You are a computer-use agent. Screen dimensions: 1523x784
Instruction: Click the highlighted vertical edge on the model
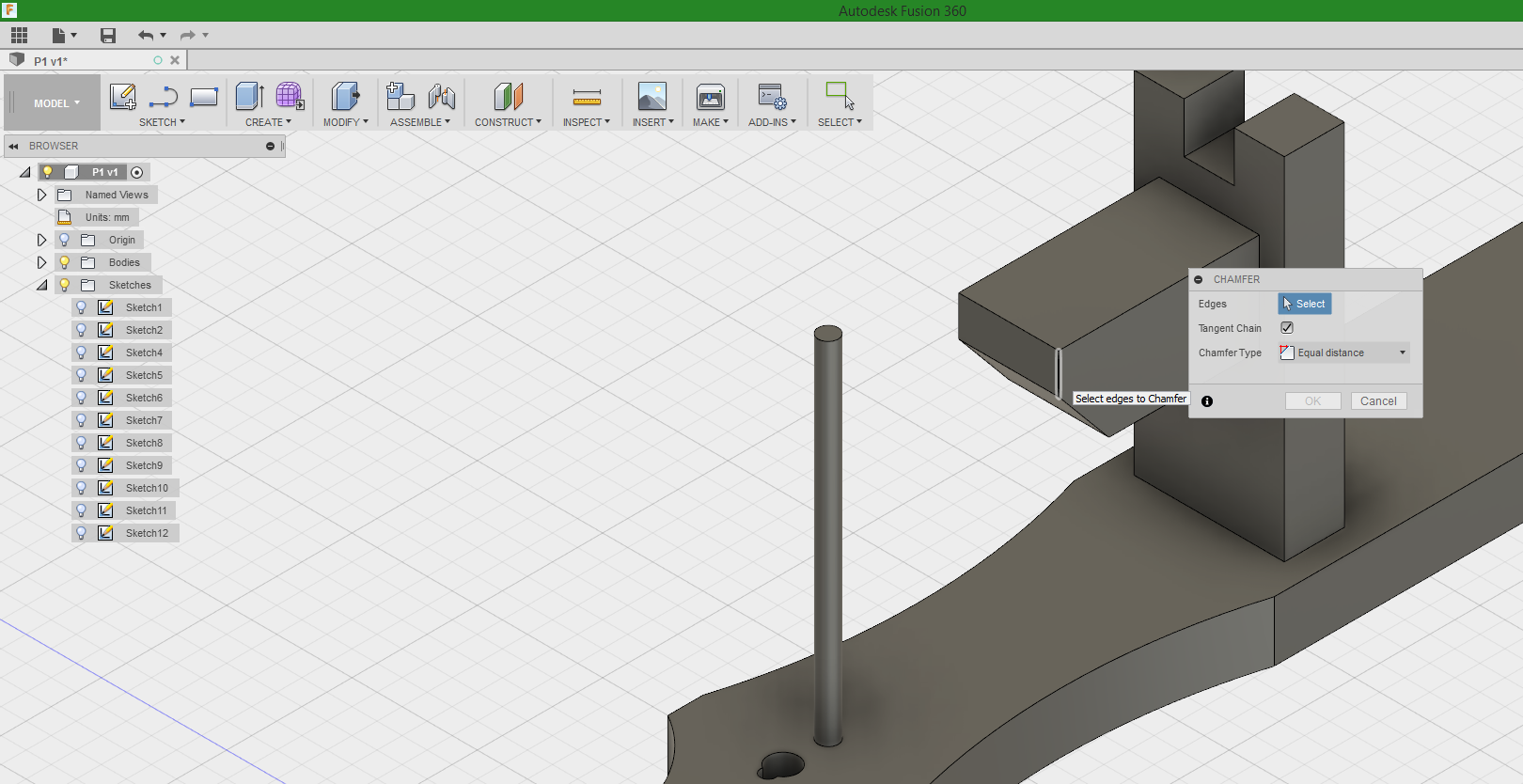(1059, 372)
